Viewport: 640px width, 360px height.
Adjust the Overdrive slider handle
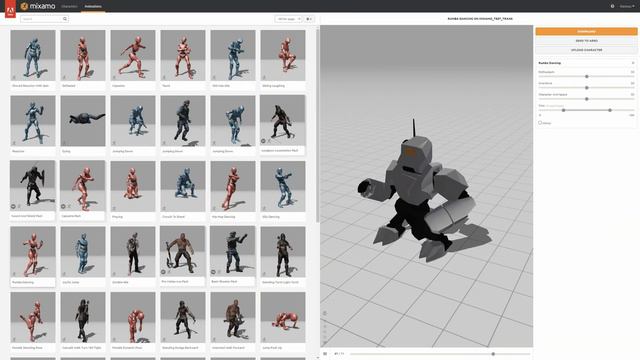pyautogui.click(x=587, y=88)
